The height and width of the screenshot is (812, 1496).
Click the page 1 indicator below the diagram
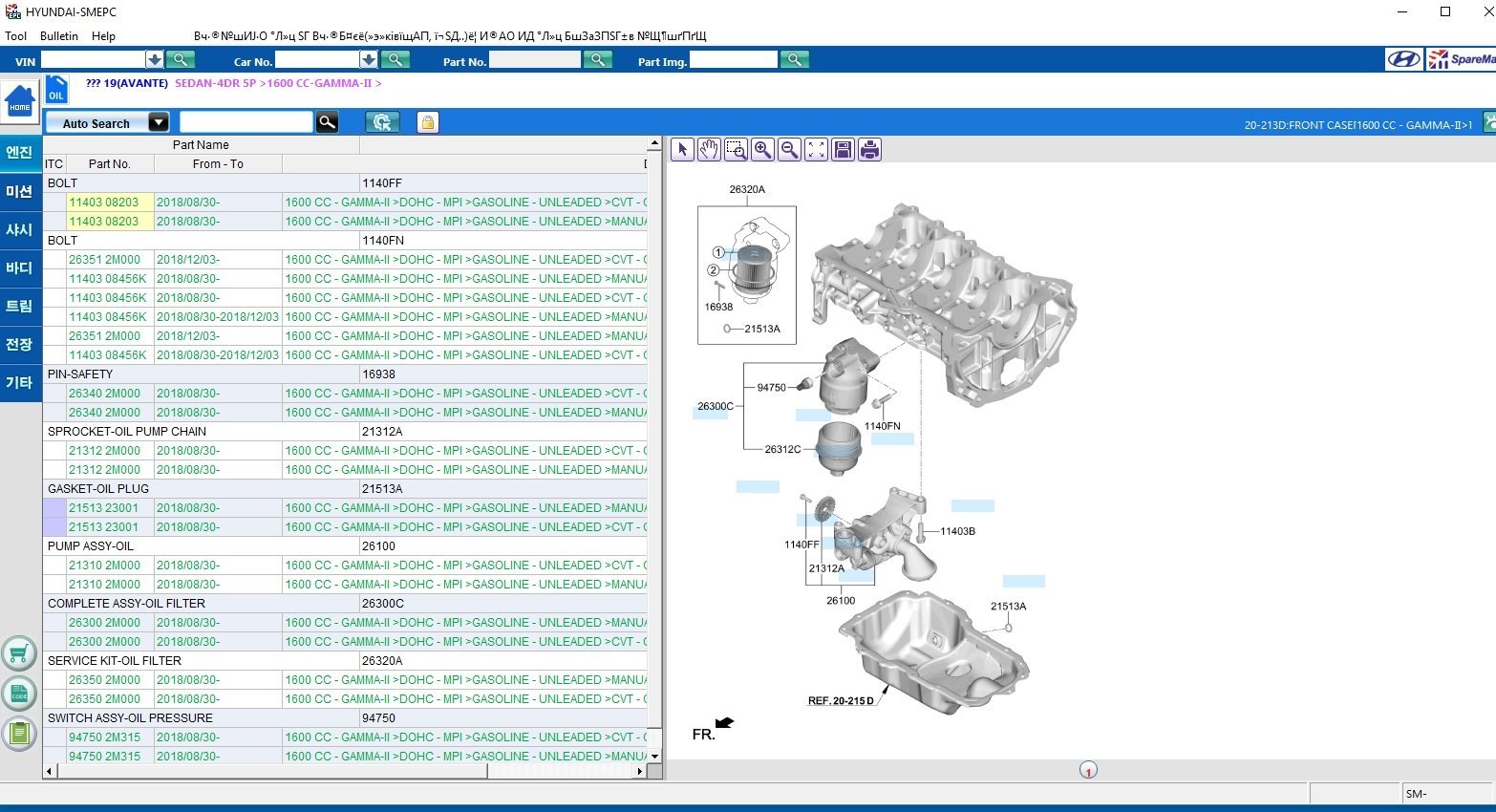point(1088,770)
